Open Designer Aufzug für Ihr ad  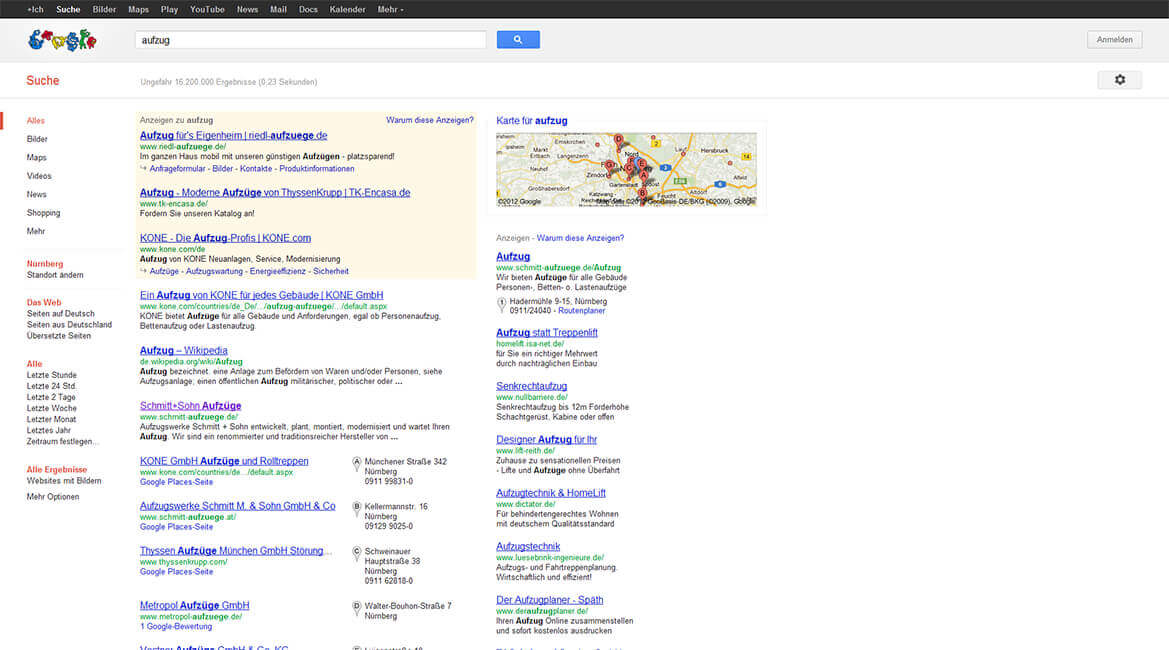click(546, 440)
